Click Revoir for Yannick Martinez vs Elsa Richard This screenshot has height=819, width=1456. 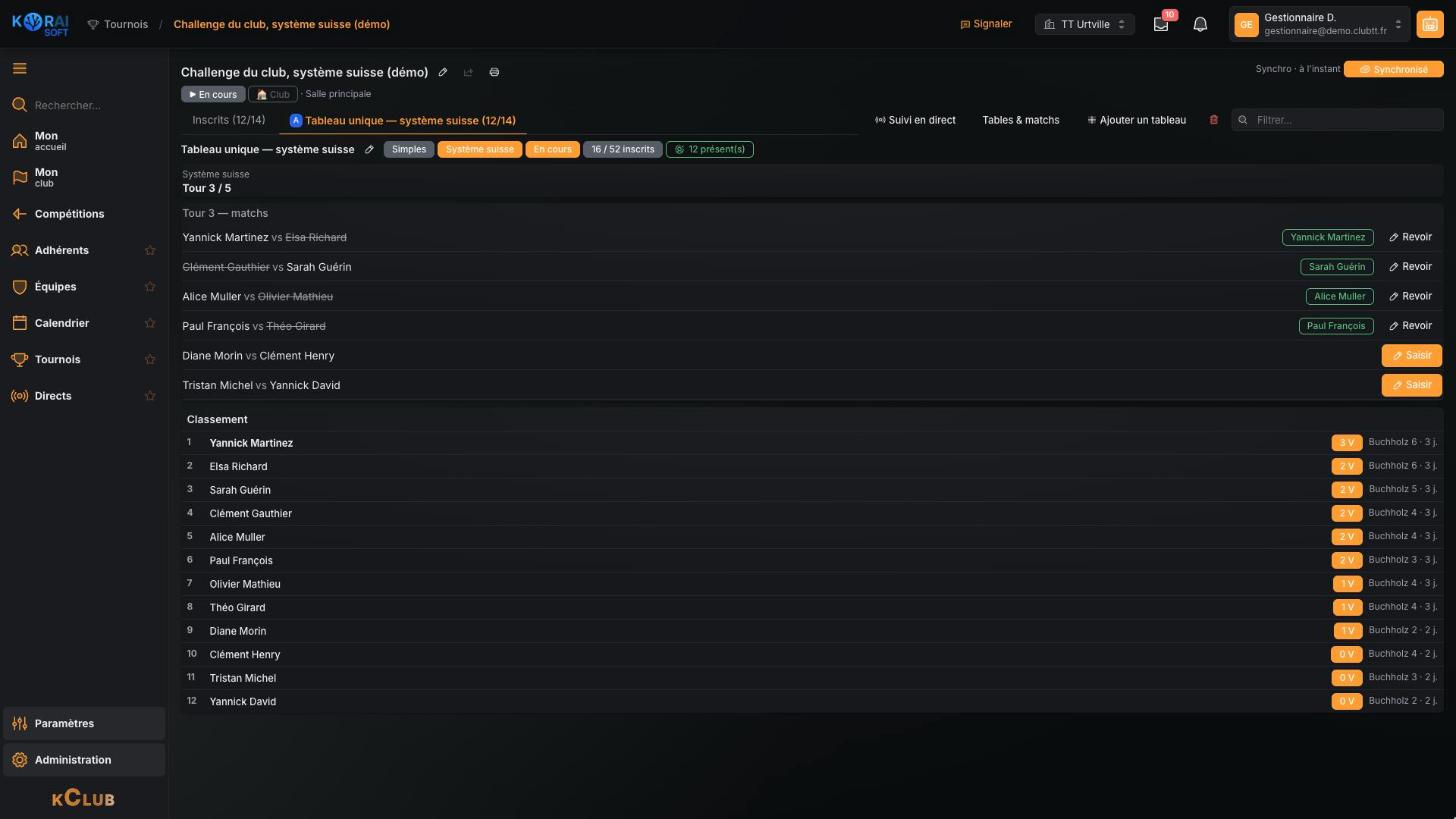(1410, 237)
